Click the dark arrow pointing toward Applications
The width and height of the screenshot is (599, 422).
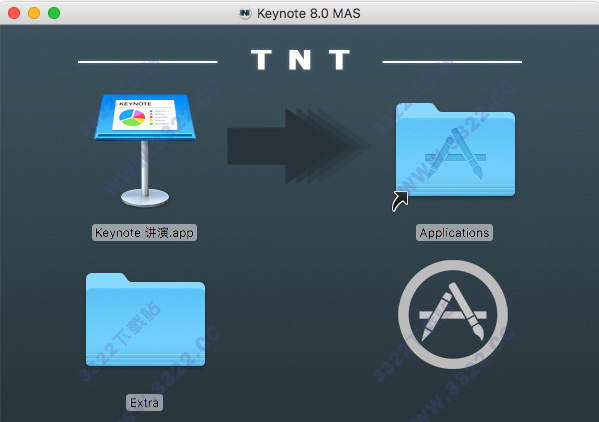tap(299, 146)
